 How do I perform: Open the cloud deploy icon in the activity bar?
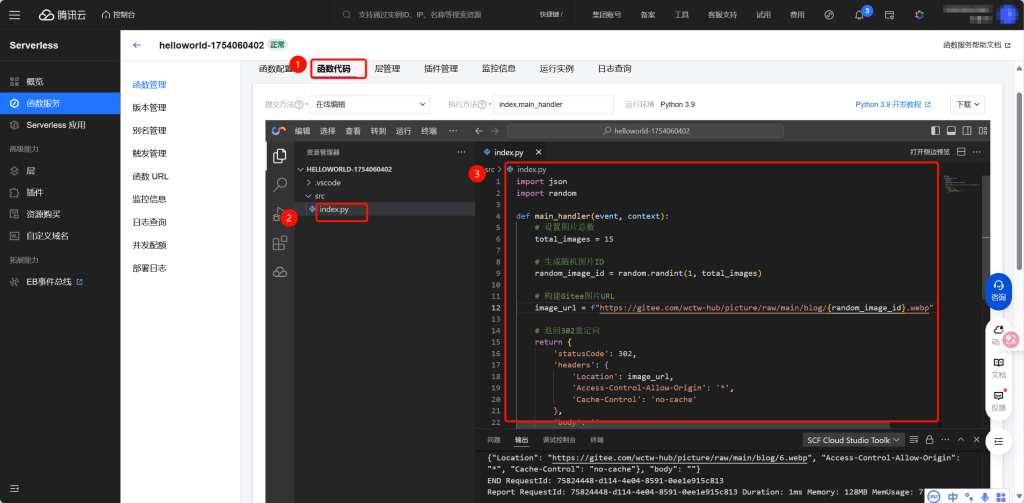click(x=280, y=272)
